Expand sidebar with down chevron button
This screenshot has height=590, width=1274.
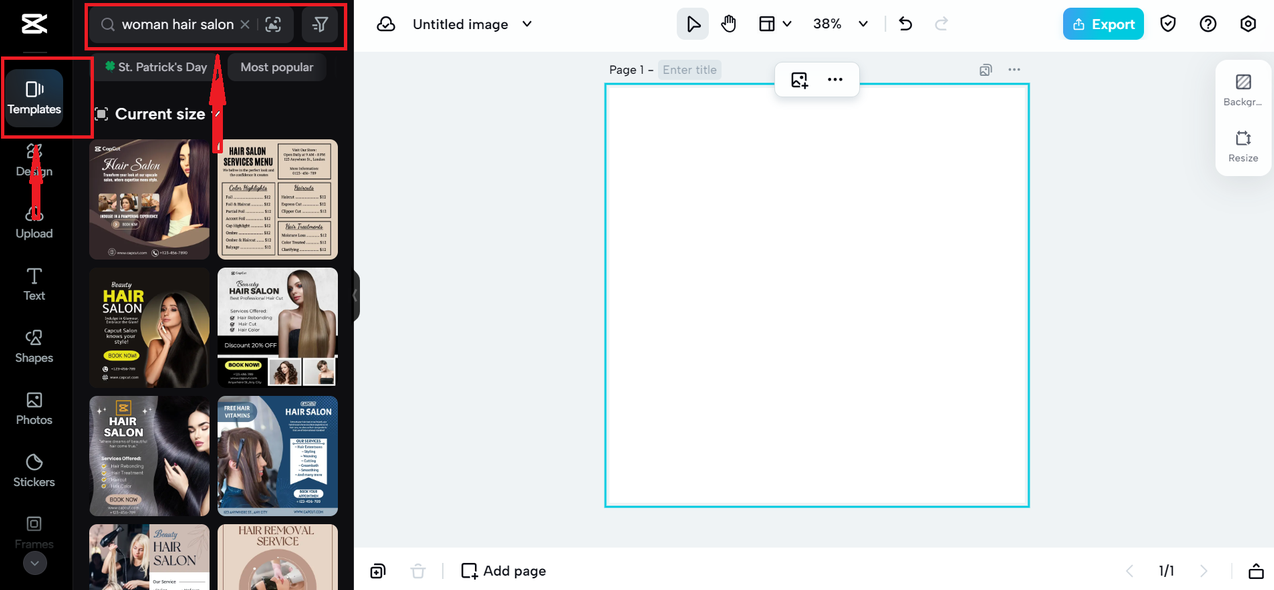(34, 563)
